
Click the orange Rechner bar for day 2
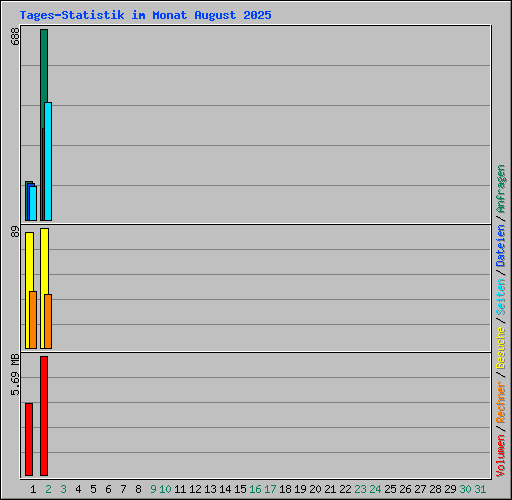(48, 322)
